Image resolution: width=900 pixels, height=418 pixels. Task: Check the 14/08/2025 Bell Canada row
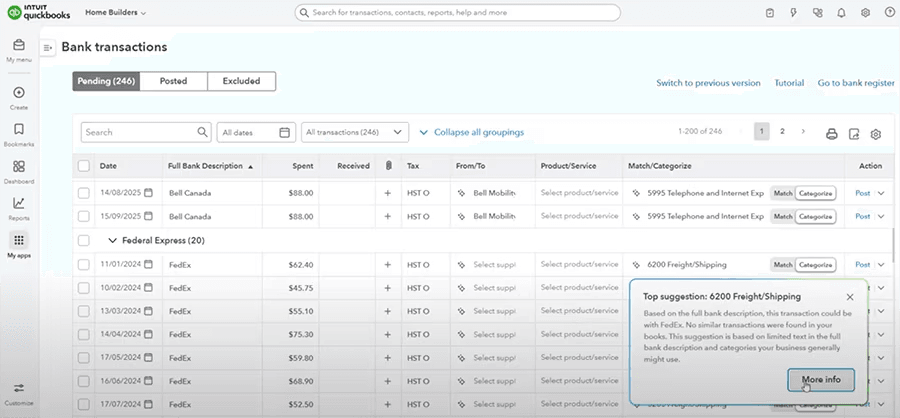point(84,192)
